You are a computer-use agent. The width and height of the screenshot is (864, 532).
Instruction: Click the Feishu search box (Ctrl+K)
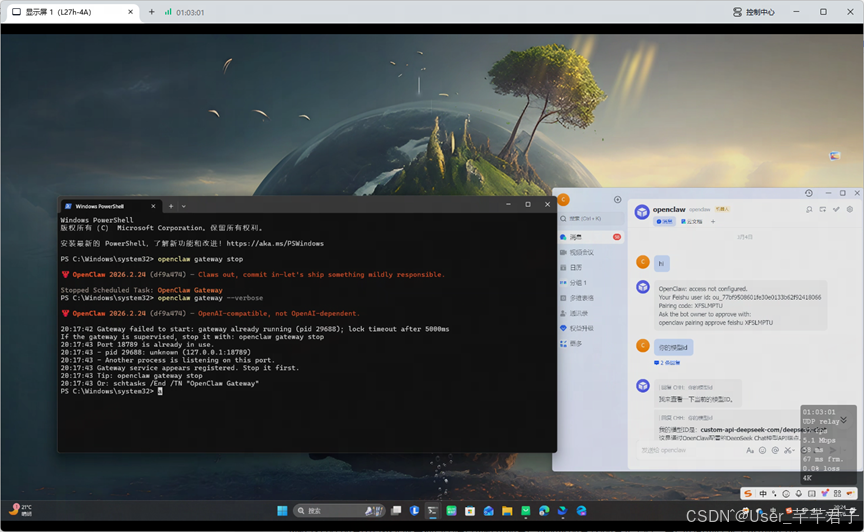tap(591, 219)
